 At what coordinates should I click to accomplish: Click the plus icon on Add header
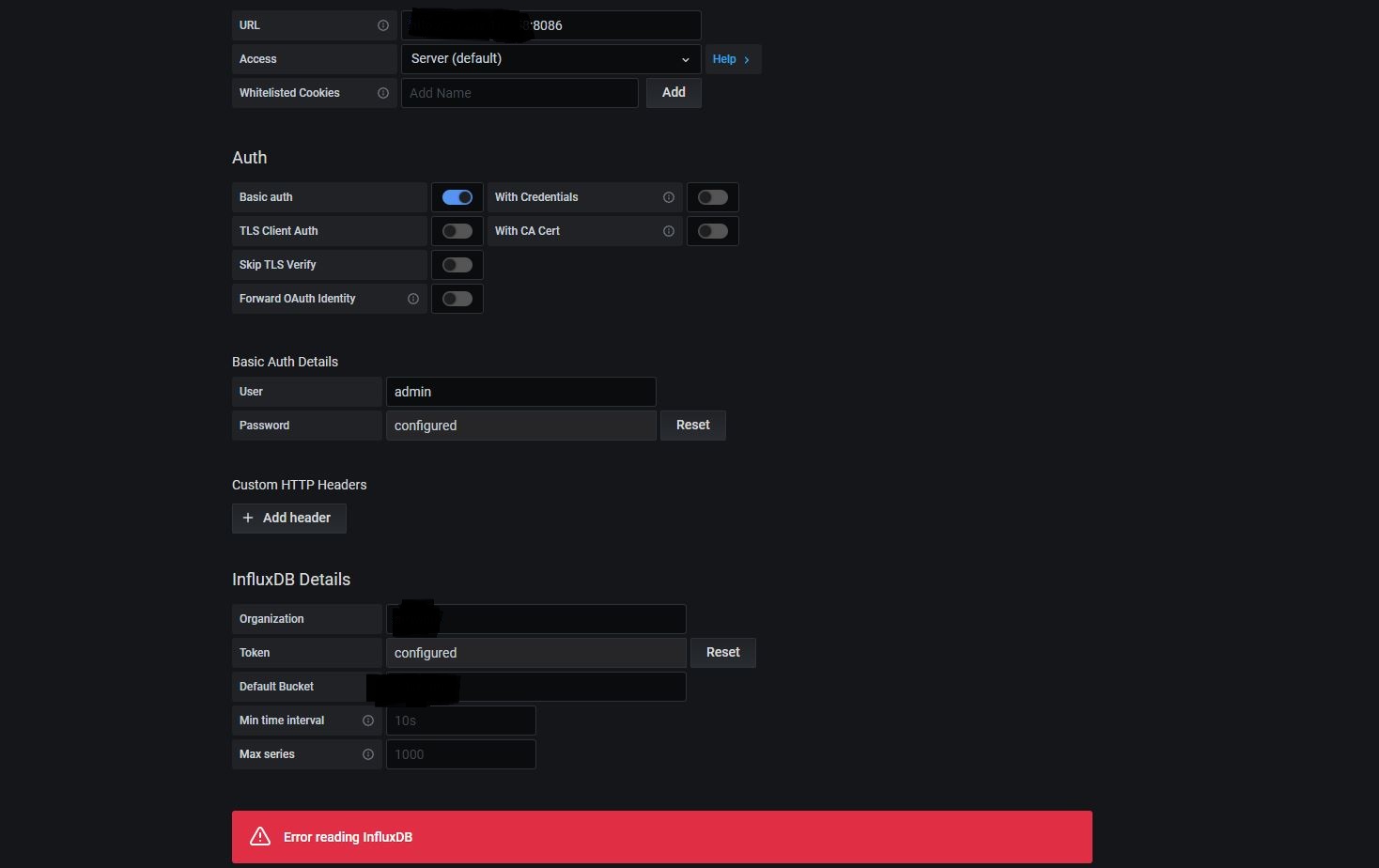point(247,518)
